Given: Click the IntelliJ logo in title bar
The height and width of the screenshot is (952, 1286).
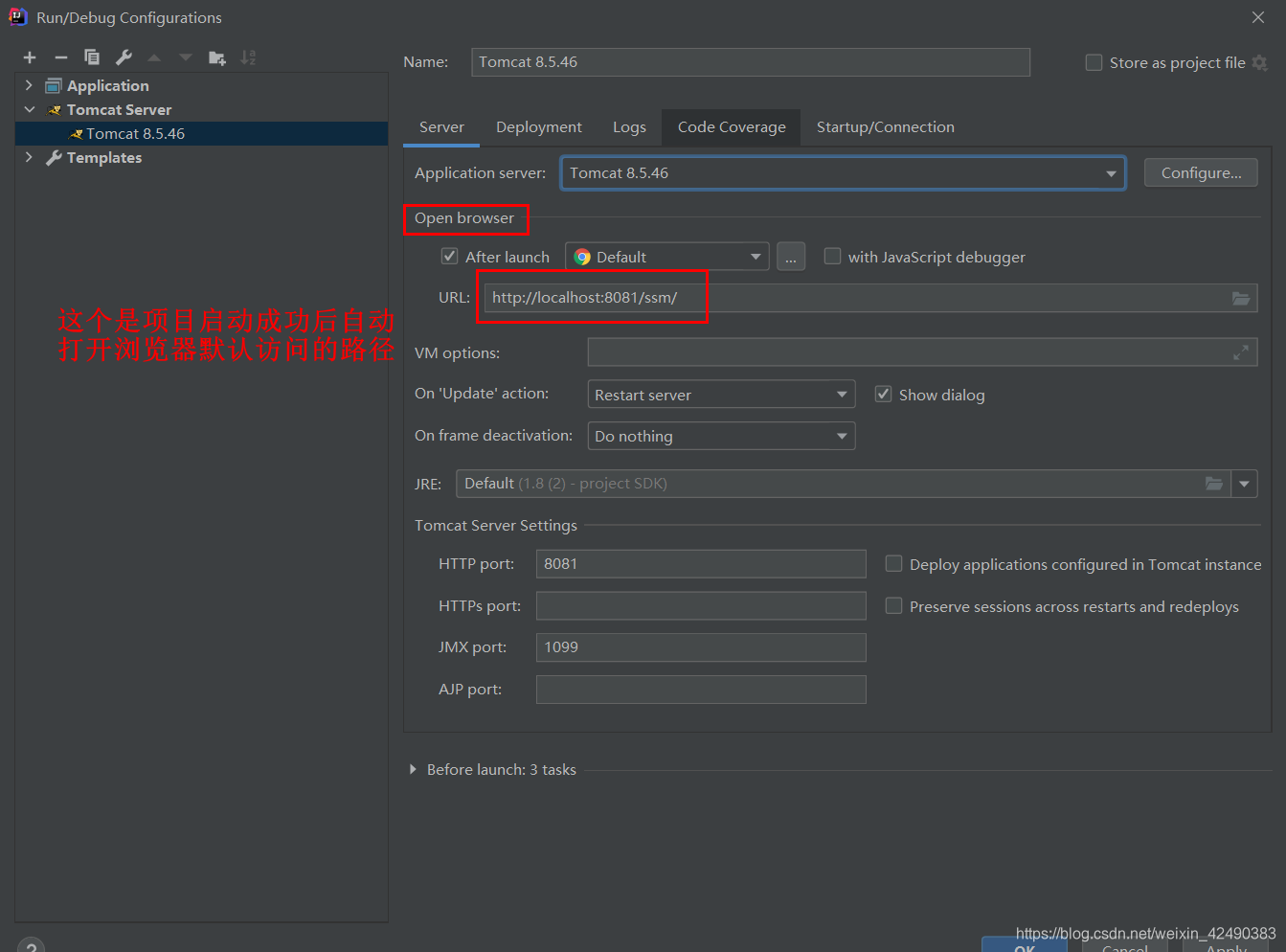Looking at the screenshot, I should (x=17, y=16).
